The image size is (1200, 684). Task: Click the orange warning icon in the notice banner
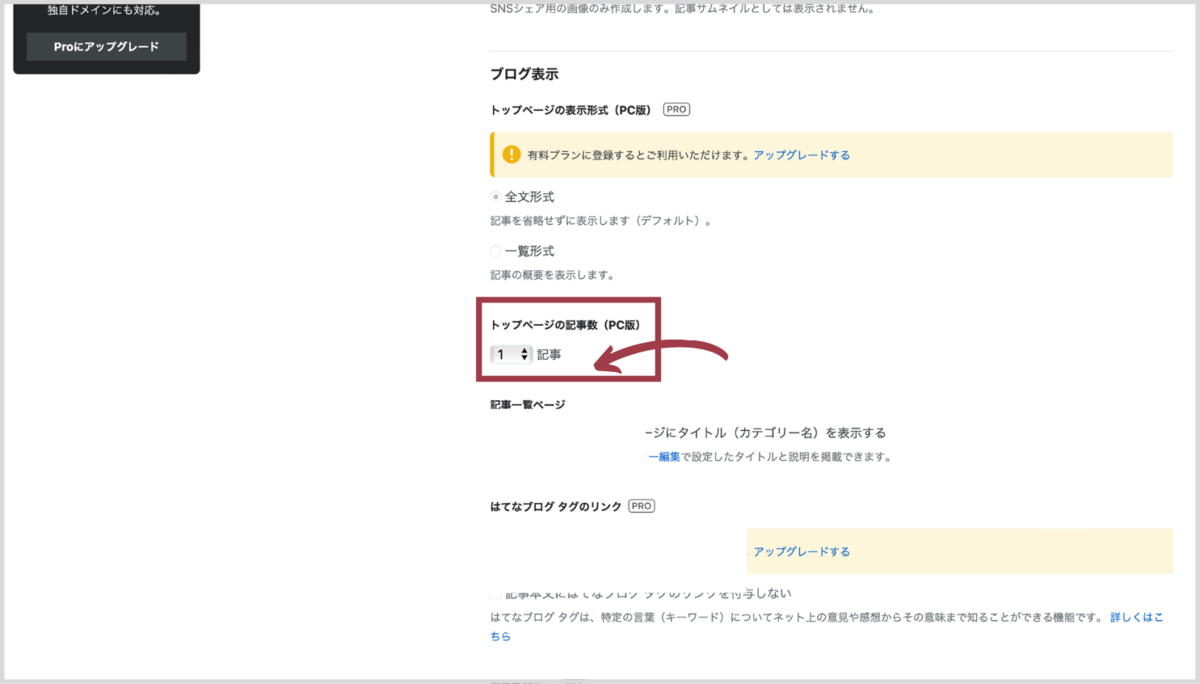pyautogui.click(x=511, y=154)
